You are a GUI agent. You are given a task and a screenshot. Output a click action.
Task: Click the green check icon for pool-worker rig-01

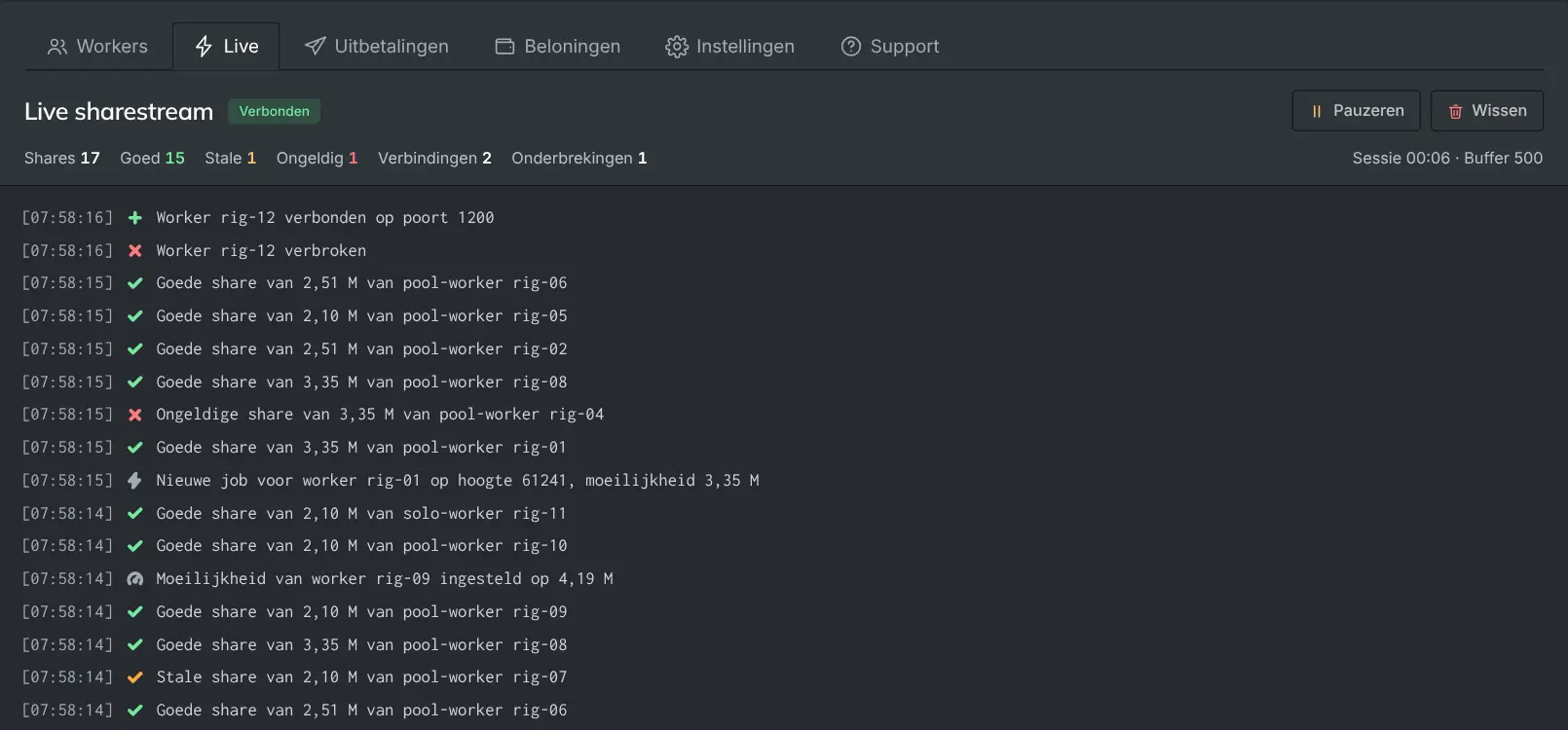(x=135, y=448)
